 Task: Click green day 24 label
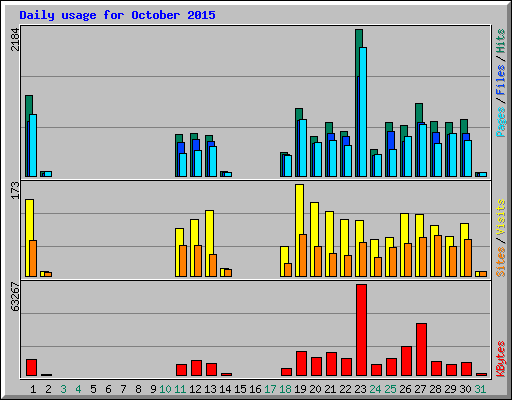click(x=375, y=389)
